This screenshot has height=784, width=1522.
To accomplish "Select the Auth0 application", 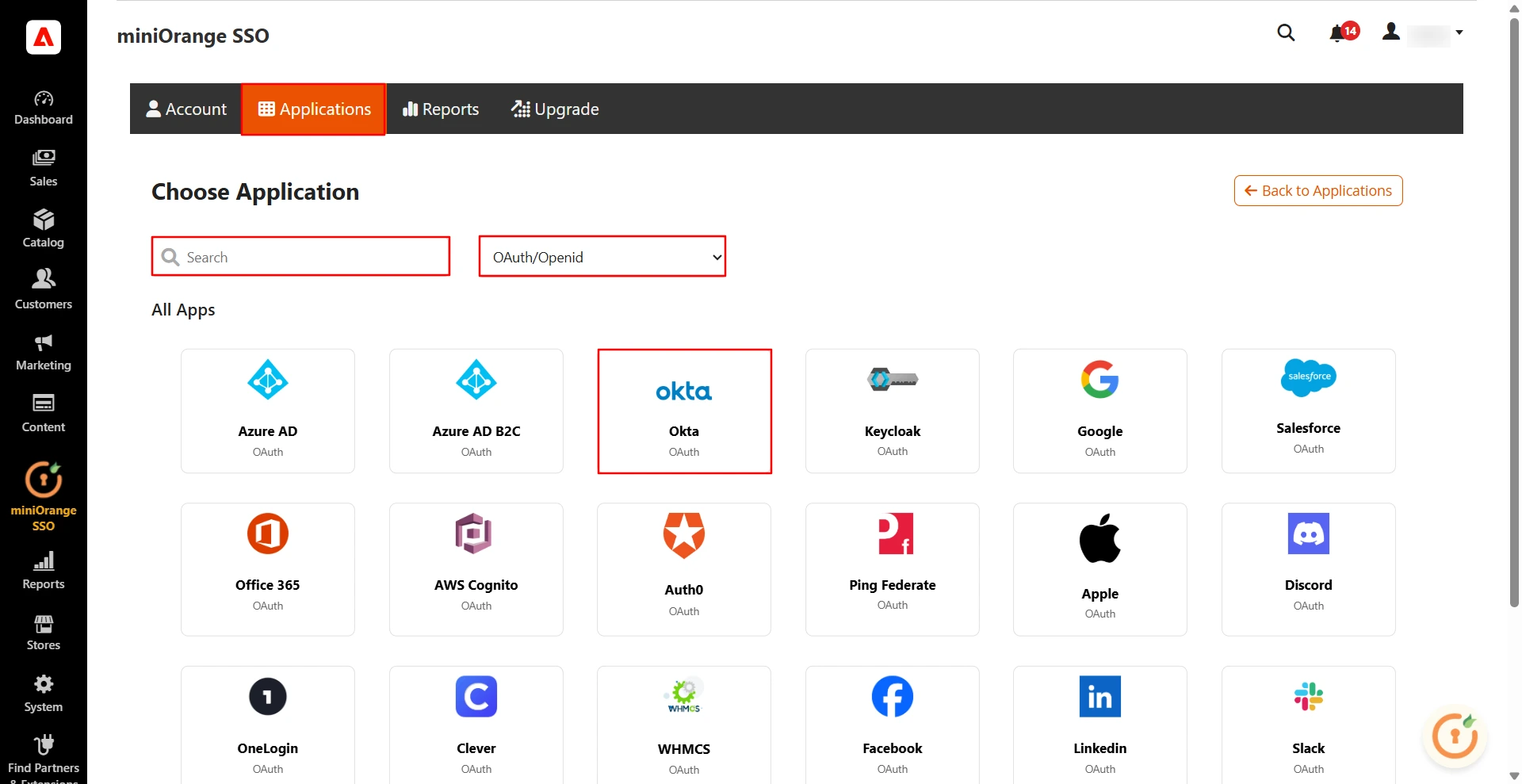I will 684,570.
